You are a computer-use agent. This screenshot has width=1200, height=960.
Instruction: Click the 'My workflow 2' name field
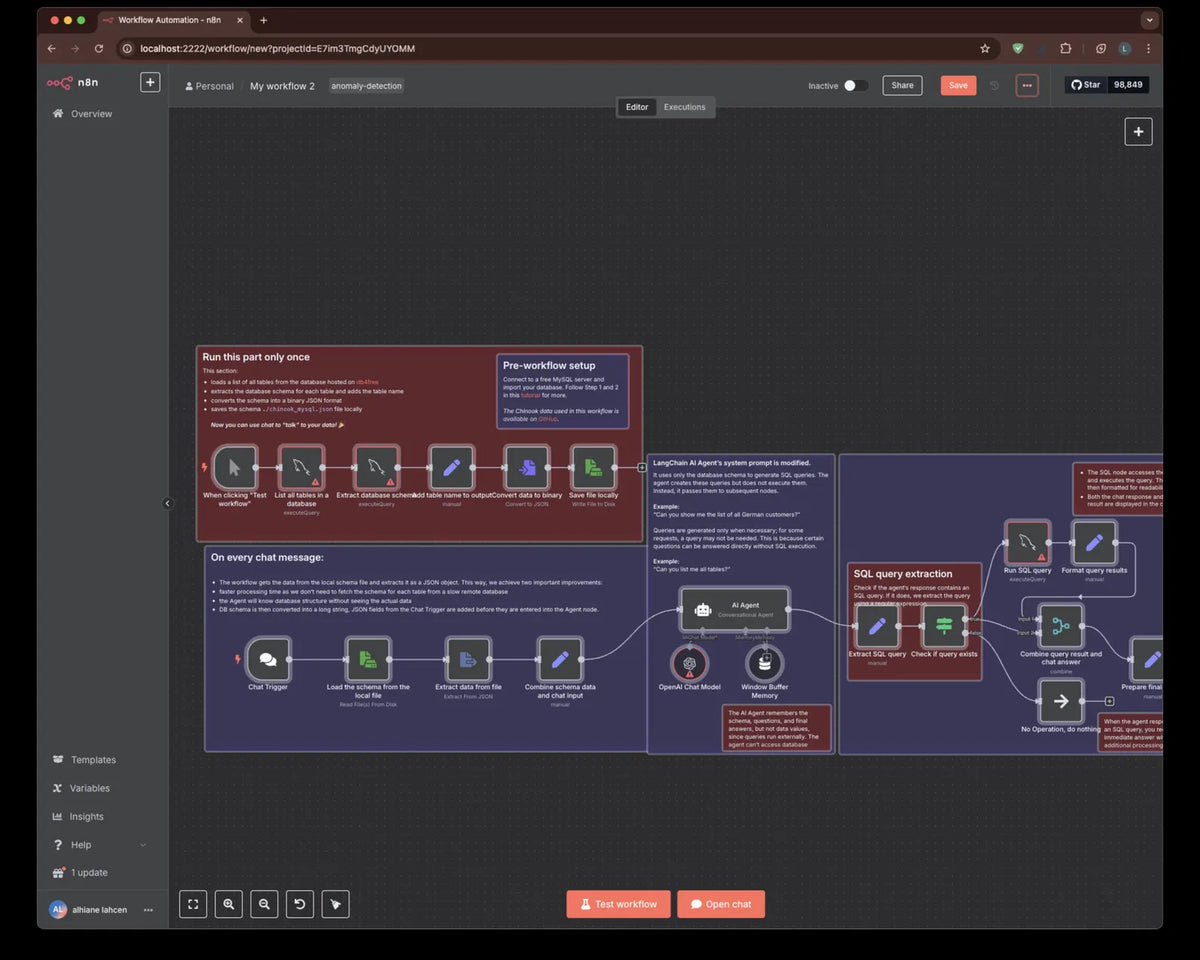(282, 86)
